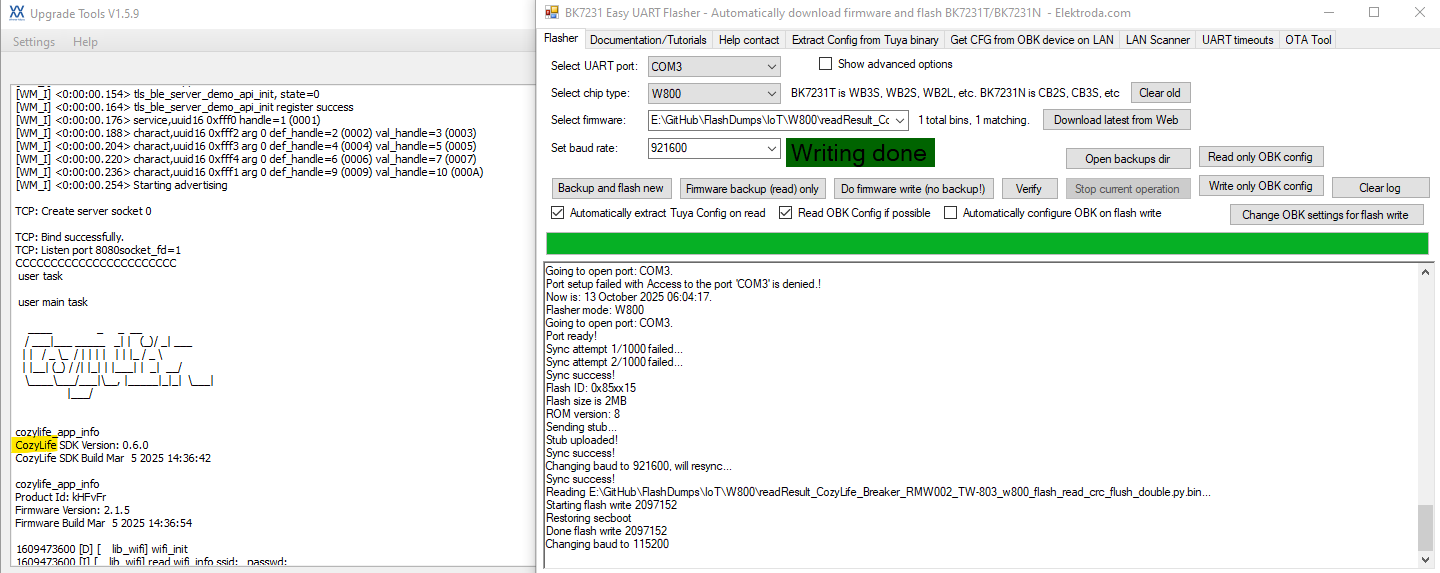Open the UART timeouts tab

(x=1238, y=40)
